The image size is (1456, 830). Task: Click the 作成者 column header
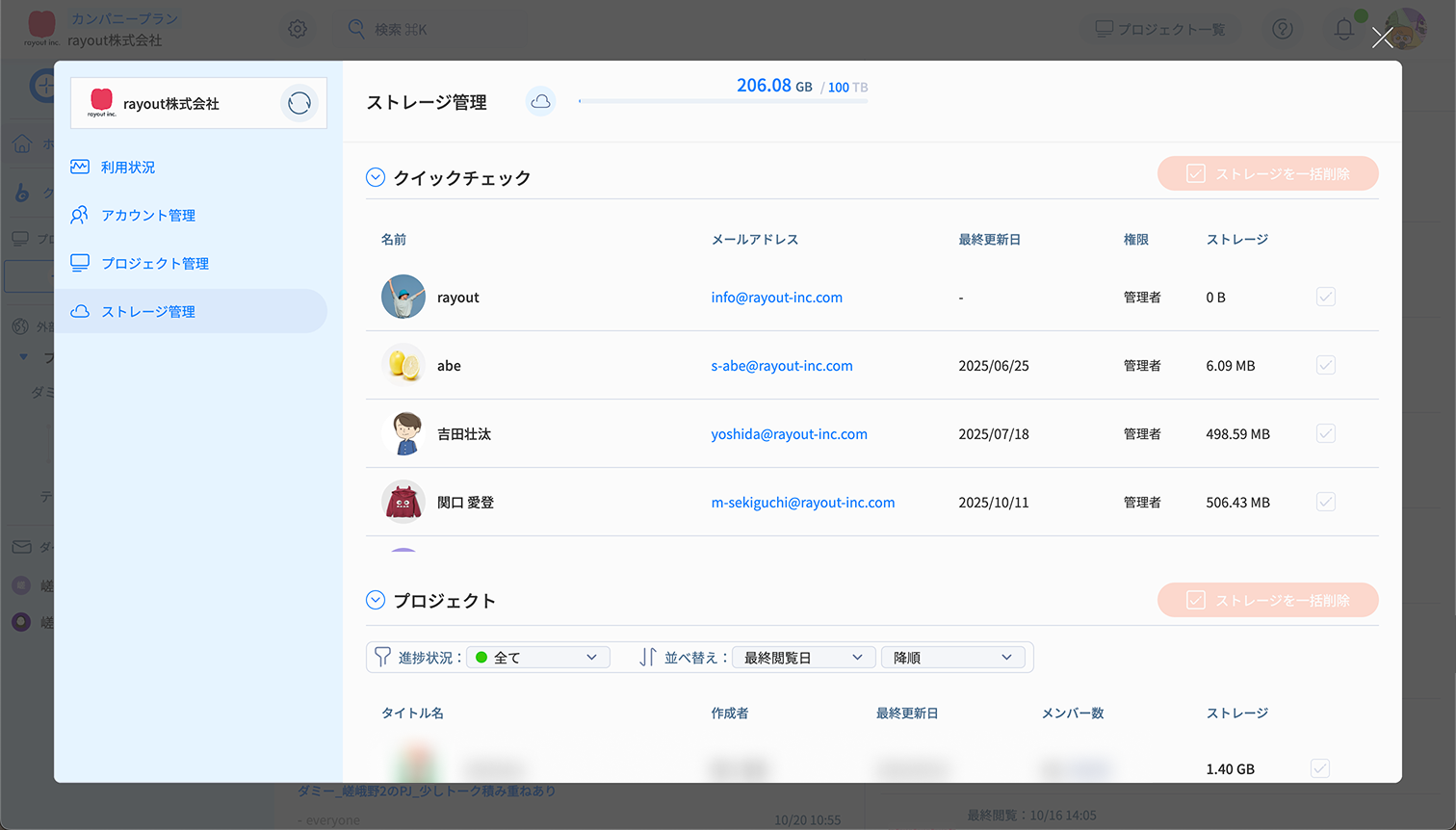(x=730, y=713)
